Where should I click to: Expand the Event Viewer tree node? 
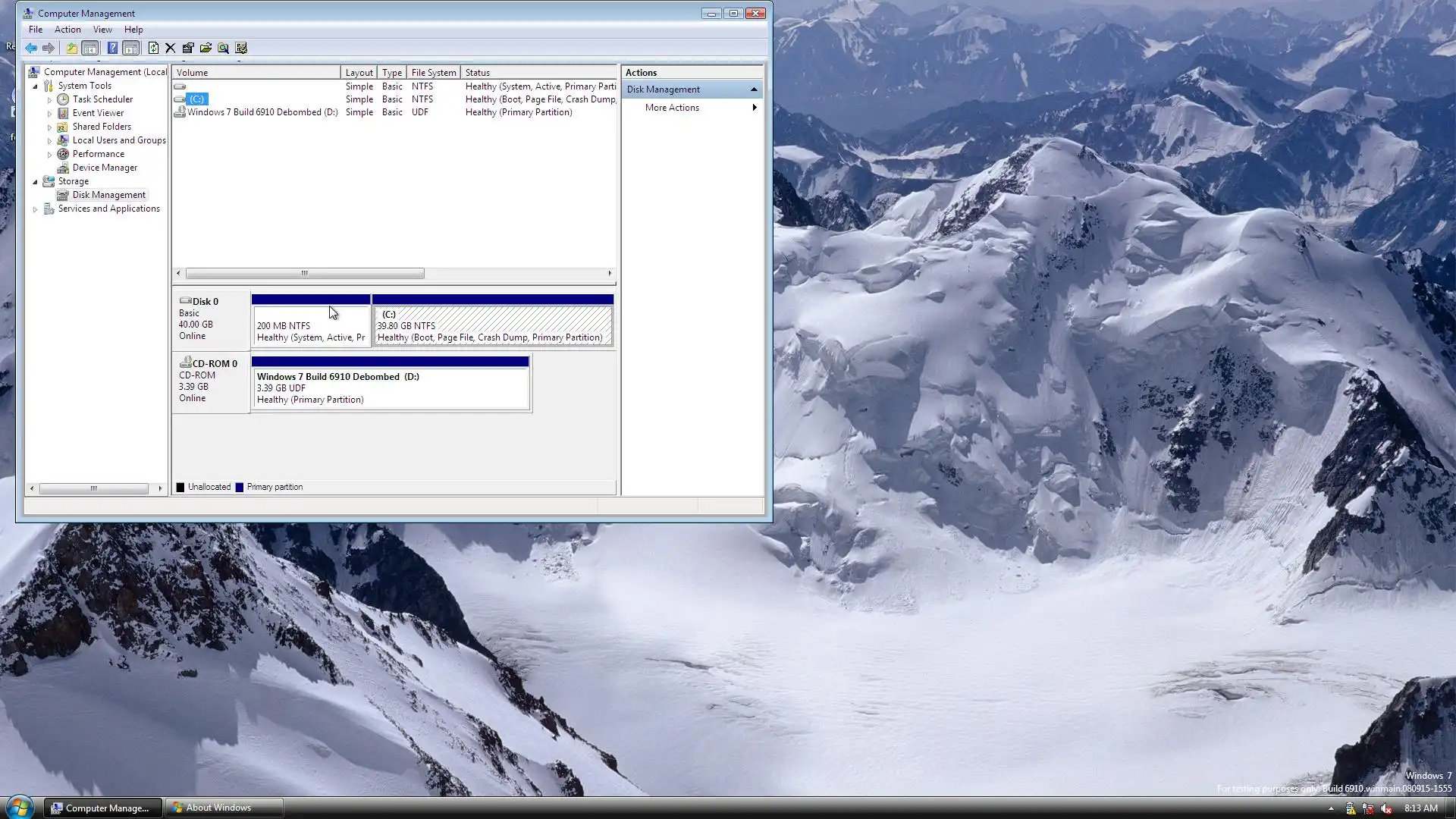click(x=50, y=114)
